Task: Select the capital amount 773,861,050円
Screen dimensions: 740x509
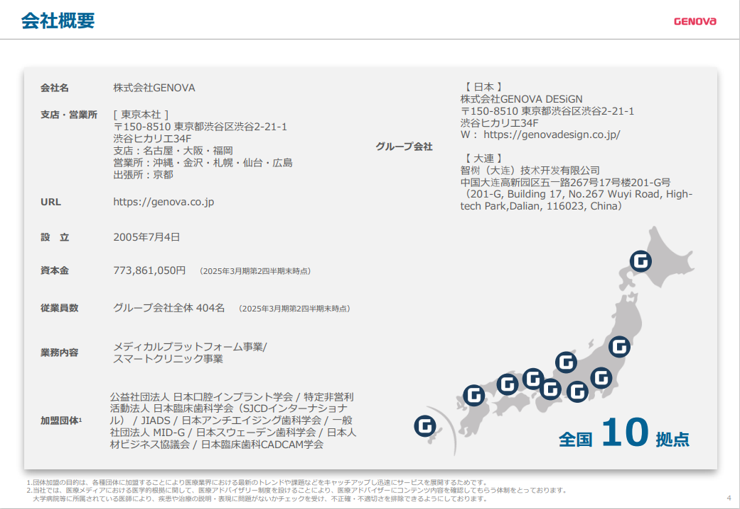Action: [149, 271]
